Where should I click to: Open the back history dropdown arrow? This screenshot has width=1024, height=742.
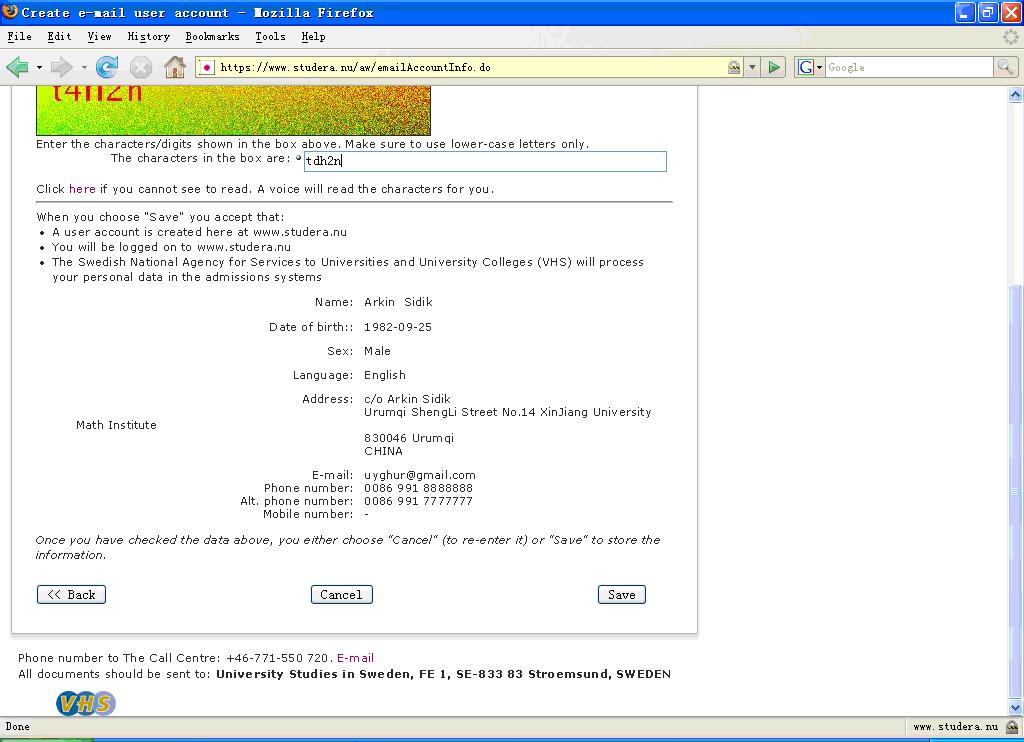click(39, 67)
